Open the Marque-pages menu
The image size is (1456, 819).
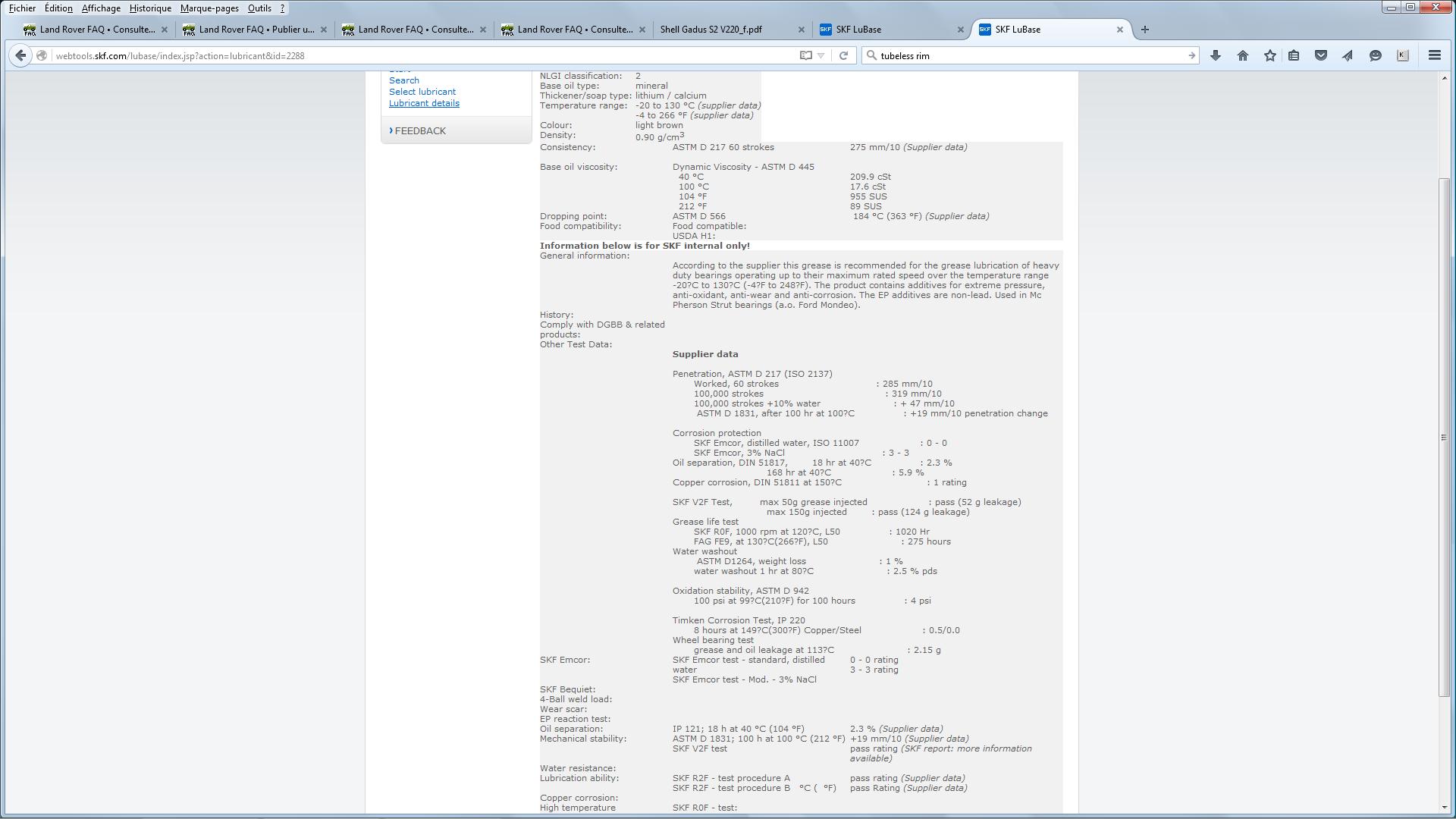tap(209, 8)
